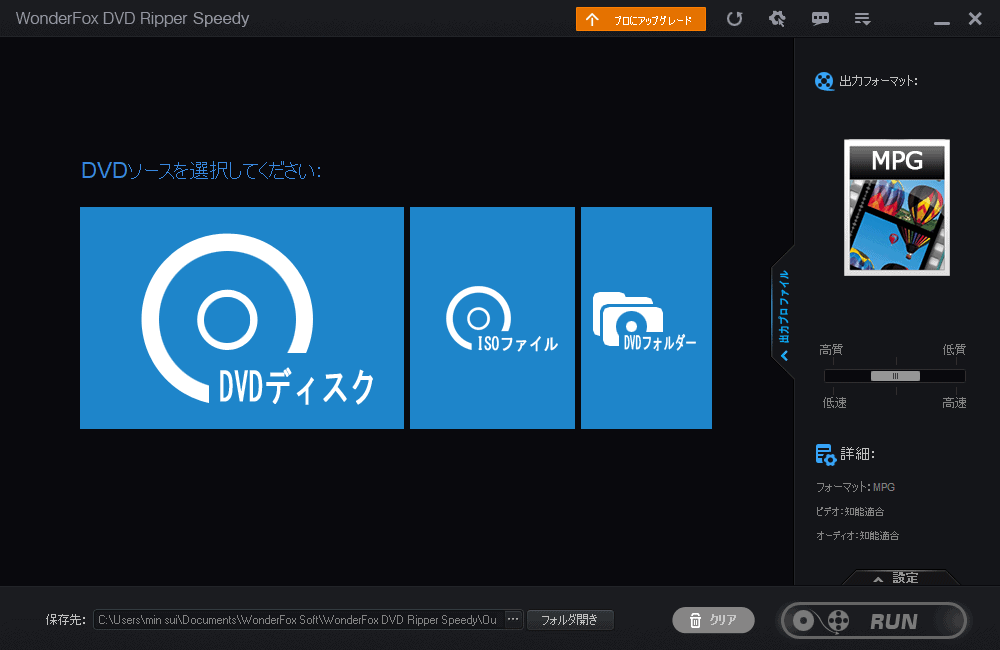Choose the DVDフォルダー source tile

(646, 318)
